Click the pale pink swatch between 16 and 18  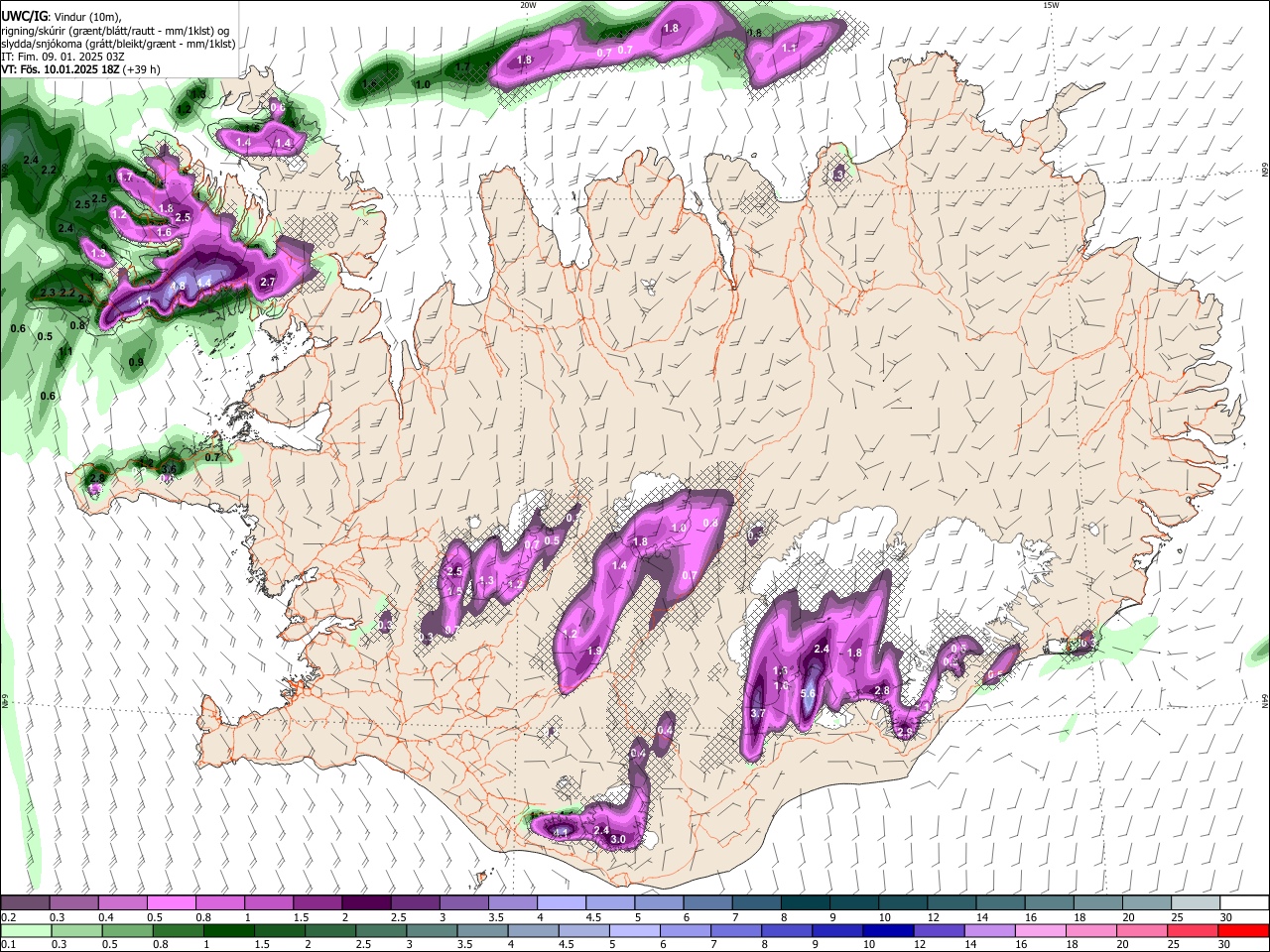[1039, 930]
